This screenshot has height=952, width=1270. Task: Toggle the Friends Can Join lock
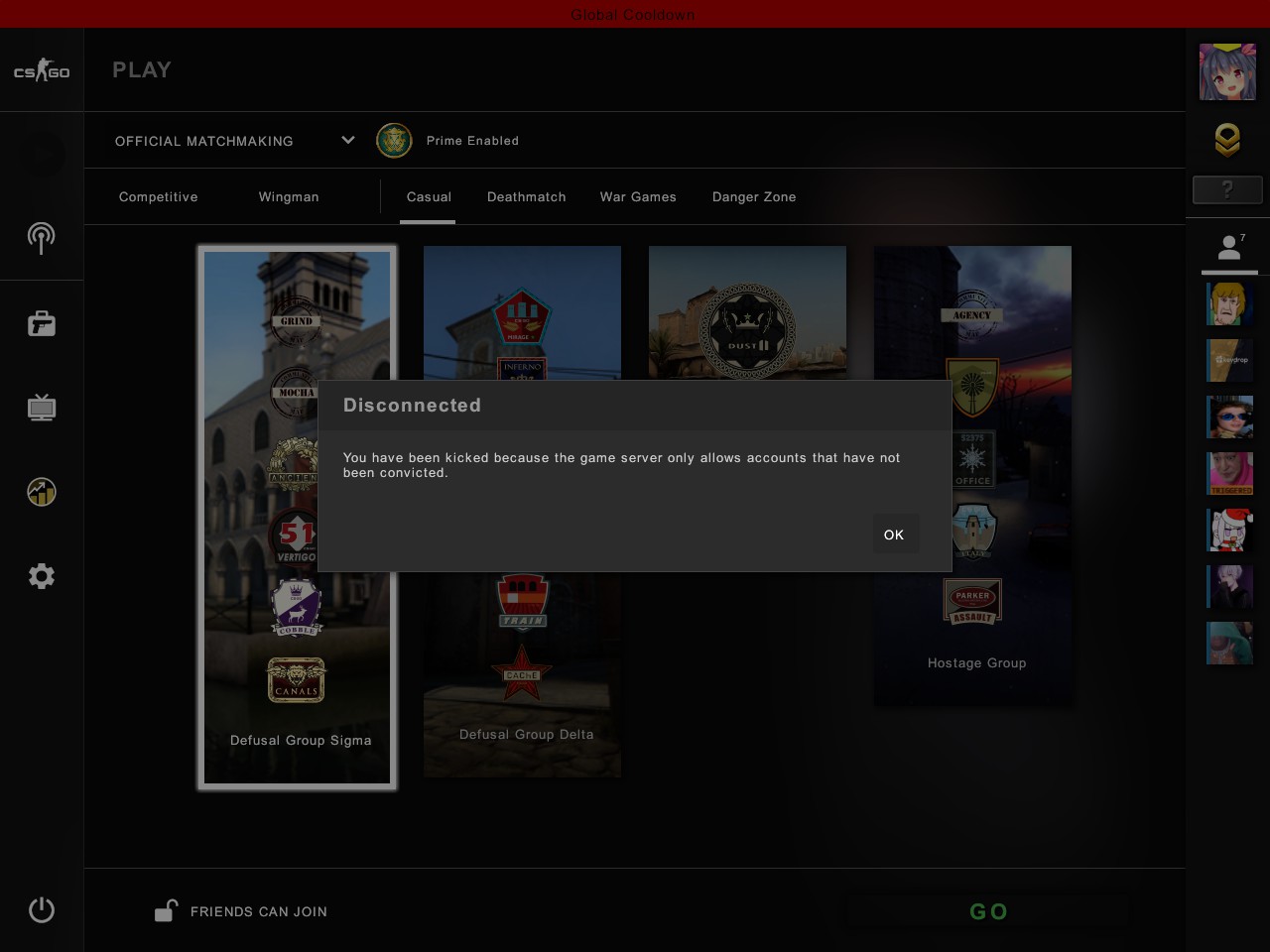(x=166, y=910)
